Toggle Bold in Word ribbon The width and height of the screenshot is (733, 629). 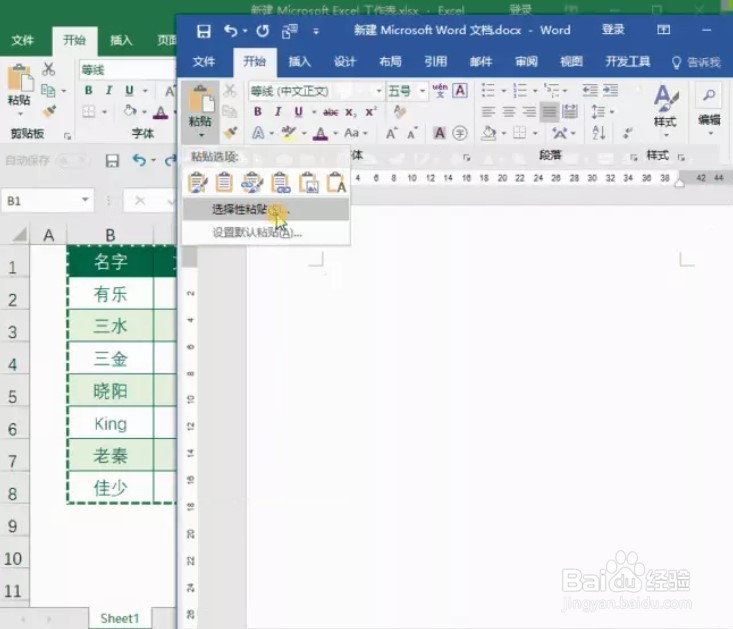coord(258,112)
